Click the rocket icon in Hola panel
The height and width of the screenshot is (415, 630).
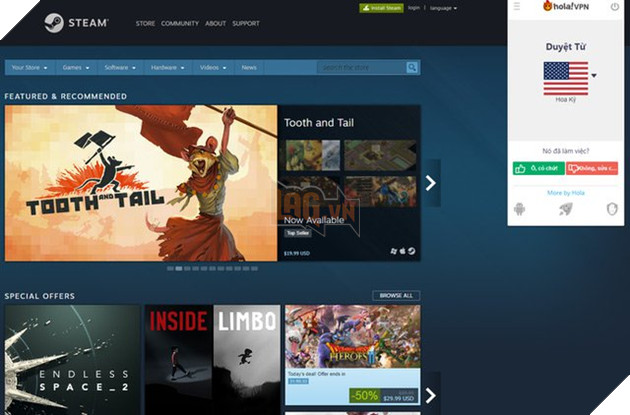click(565, 209)
